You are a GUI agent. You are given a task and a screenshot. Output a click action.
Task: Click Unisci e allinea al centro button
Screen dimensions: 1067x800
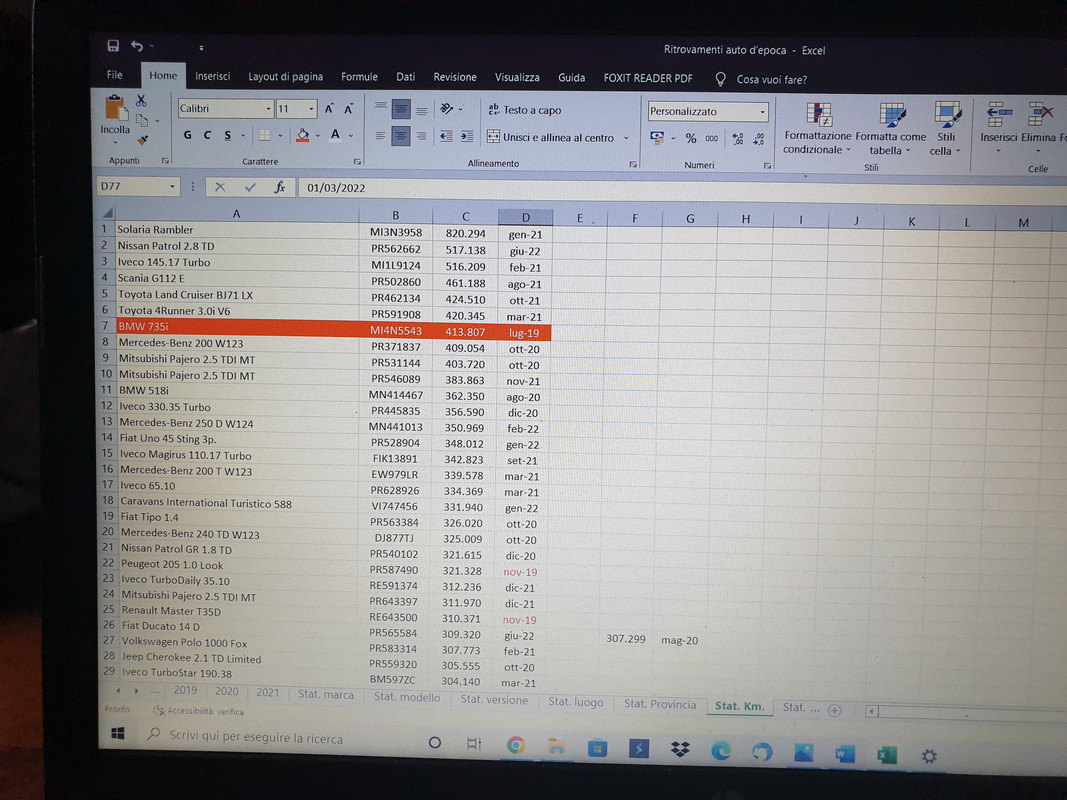(x=550, y=137)
